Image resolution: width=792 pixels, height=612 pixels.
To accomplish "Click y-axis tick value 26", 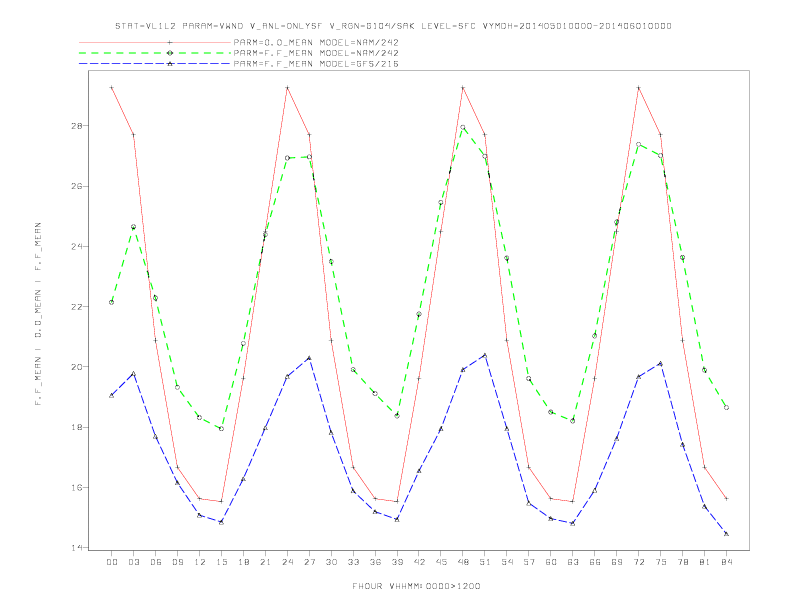I will 76,186.
